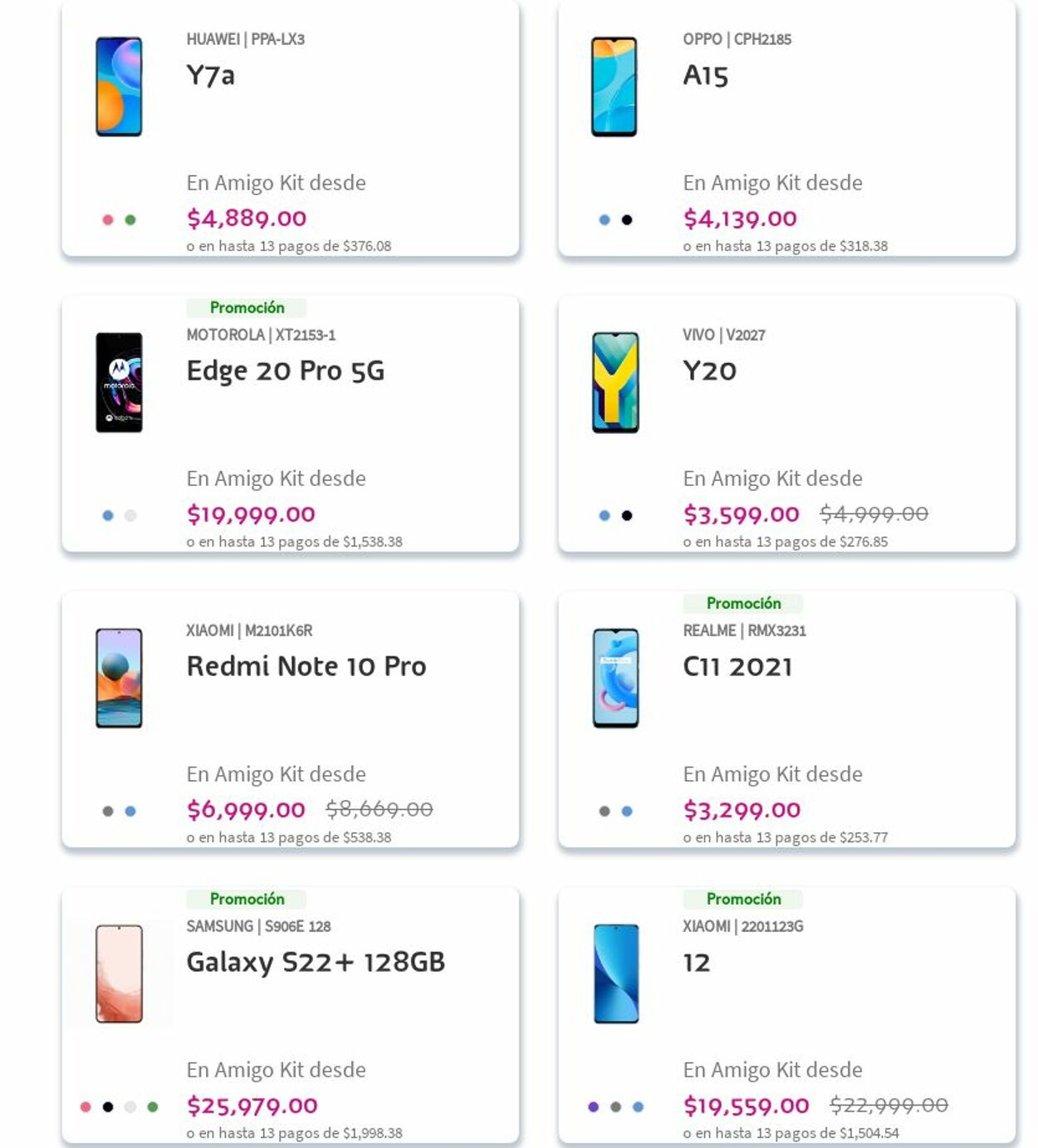The width and height of the screenshot is (1038, 1148).
Task: Select the purple color swatch on Xiaomi 12
Action: 591,1106
